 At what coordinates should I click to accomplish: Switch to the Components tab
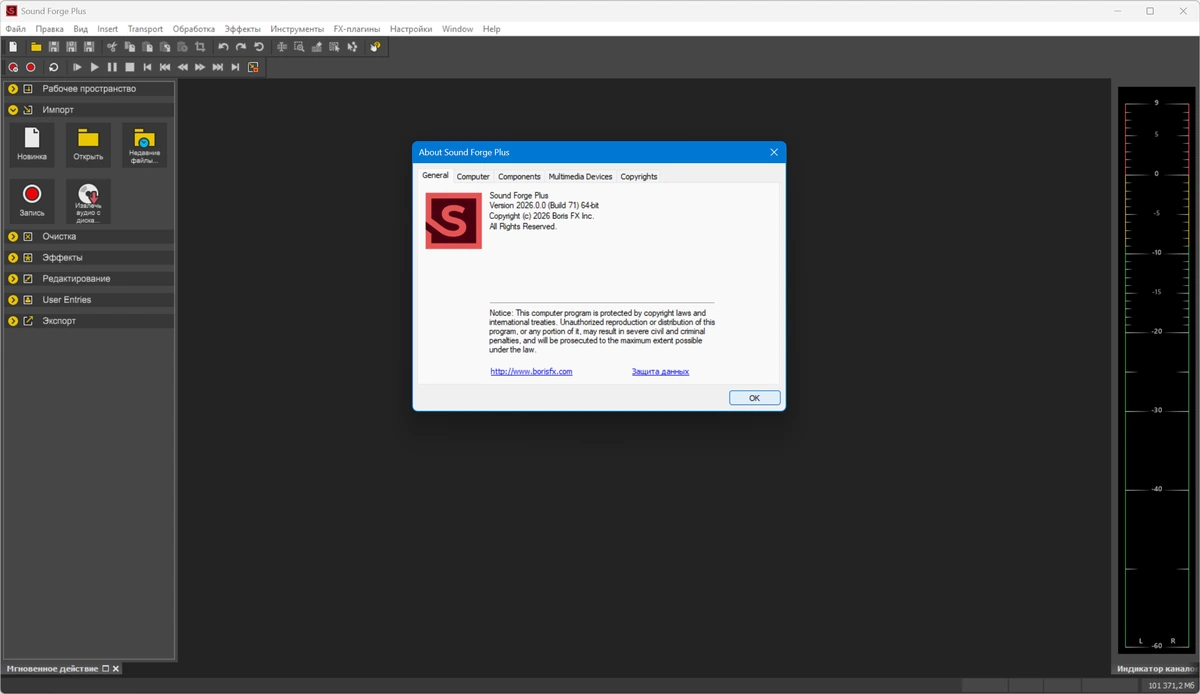(x=519, y=176)
